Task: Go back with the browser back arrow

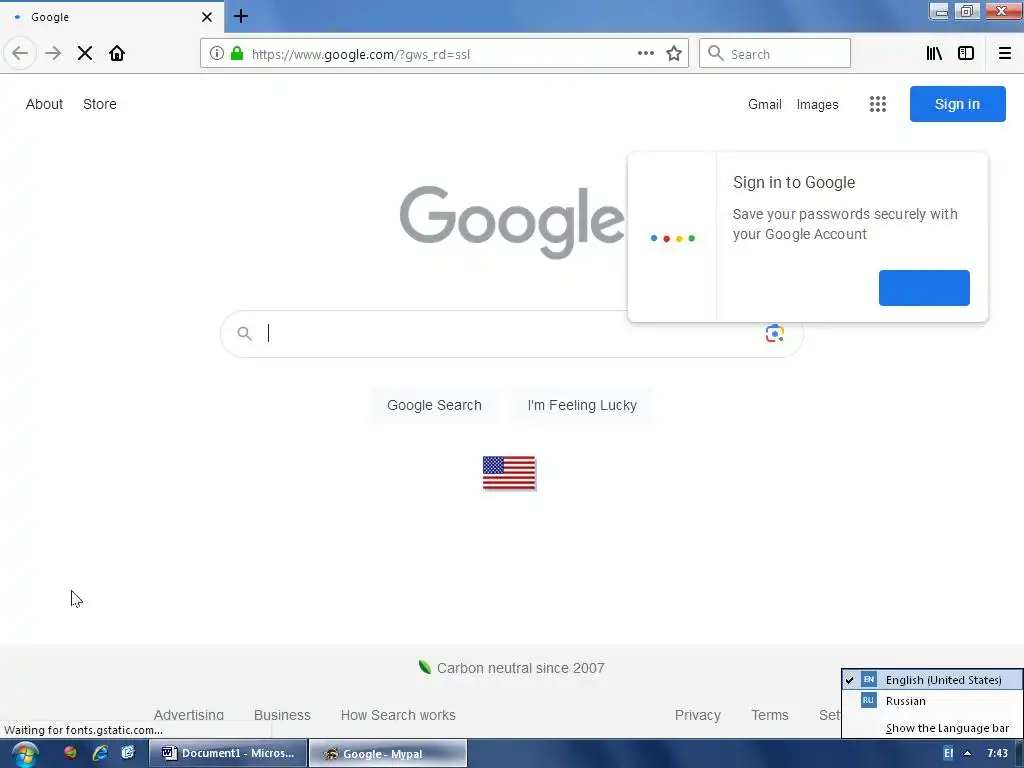Action: click(x=20, y=54)
